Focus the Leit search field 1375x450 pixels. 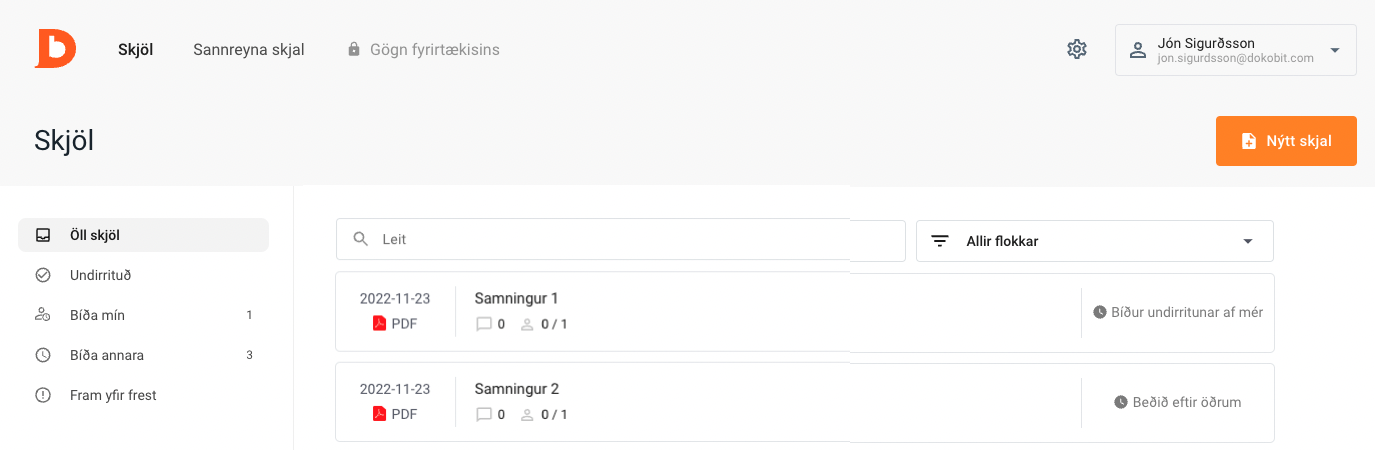tap(620, 240)
